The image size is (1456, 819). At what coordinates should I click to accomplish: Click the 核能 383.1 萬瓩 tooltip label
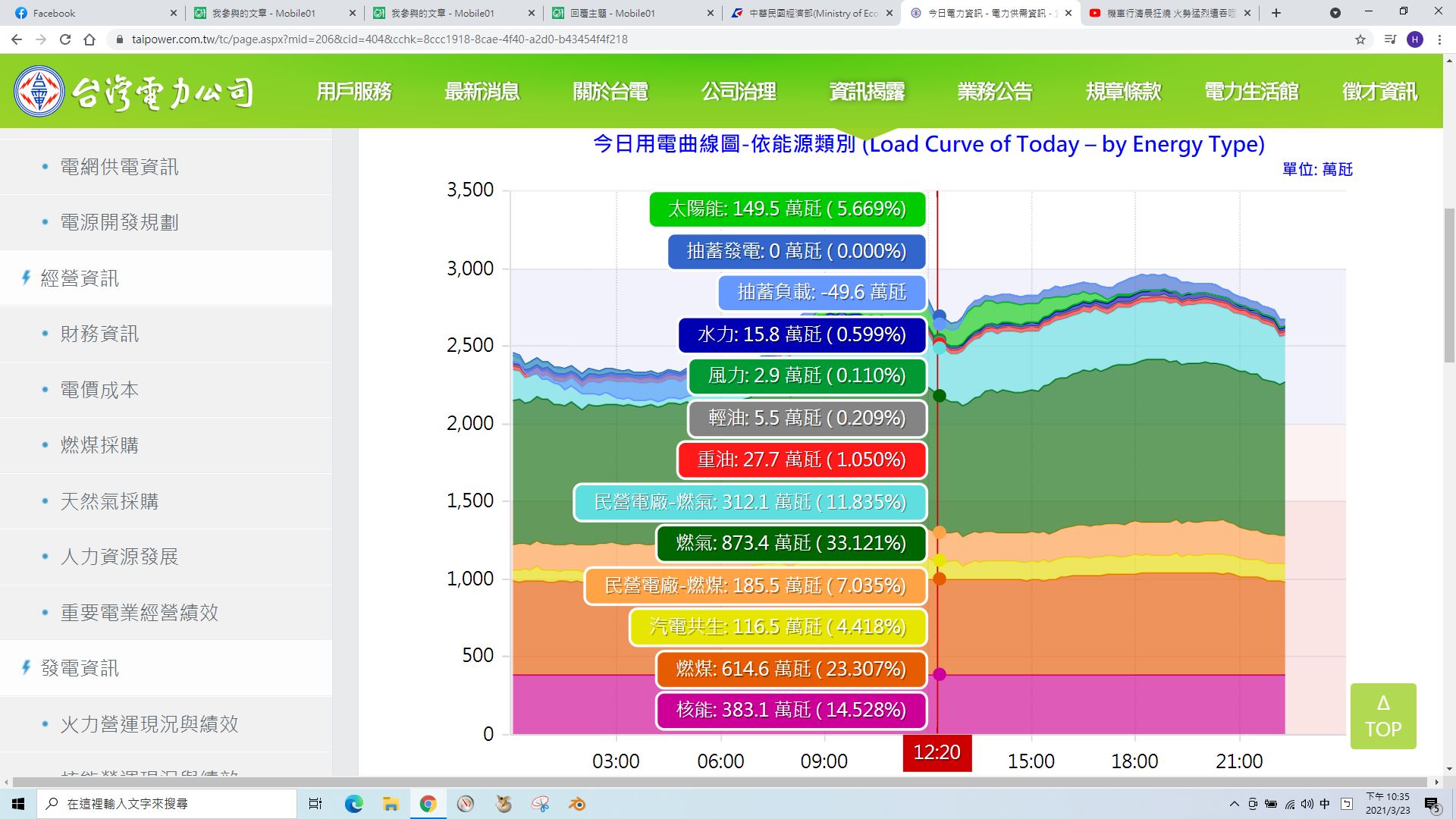point(791,710)
